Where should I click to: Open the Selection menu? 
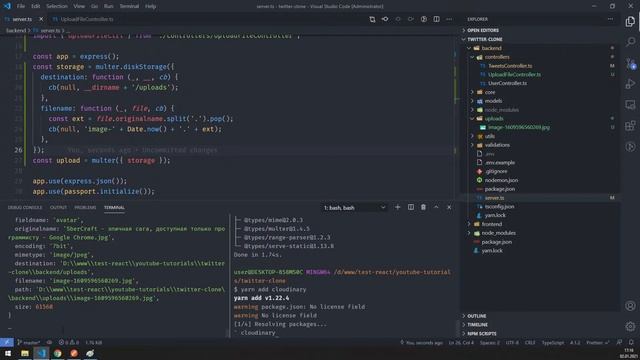(57, 6)
